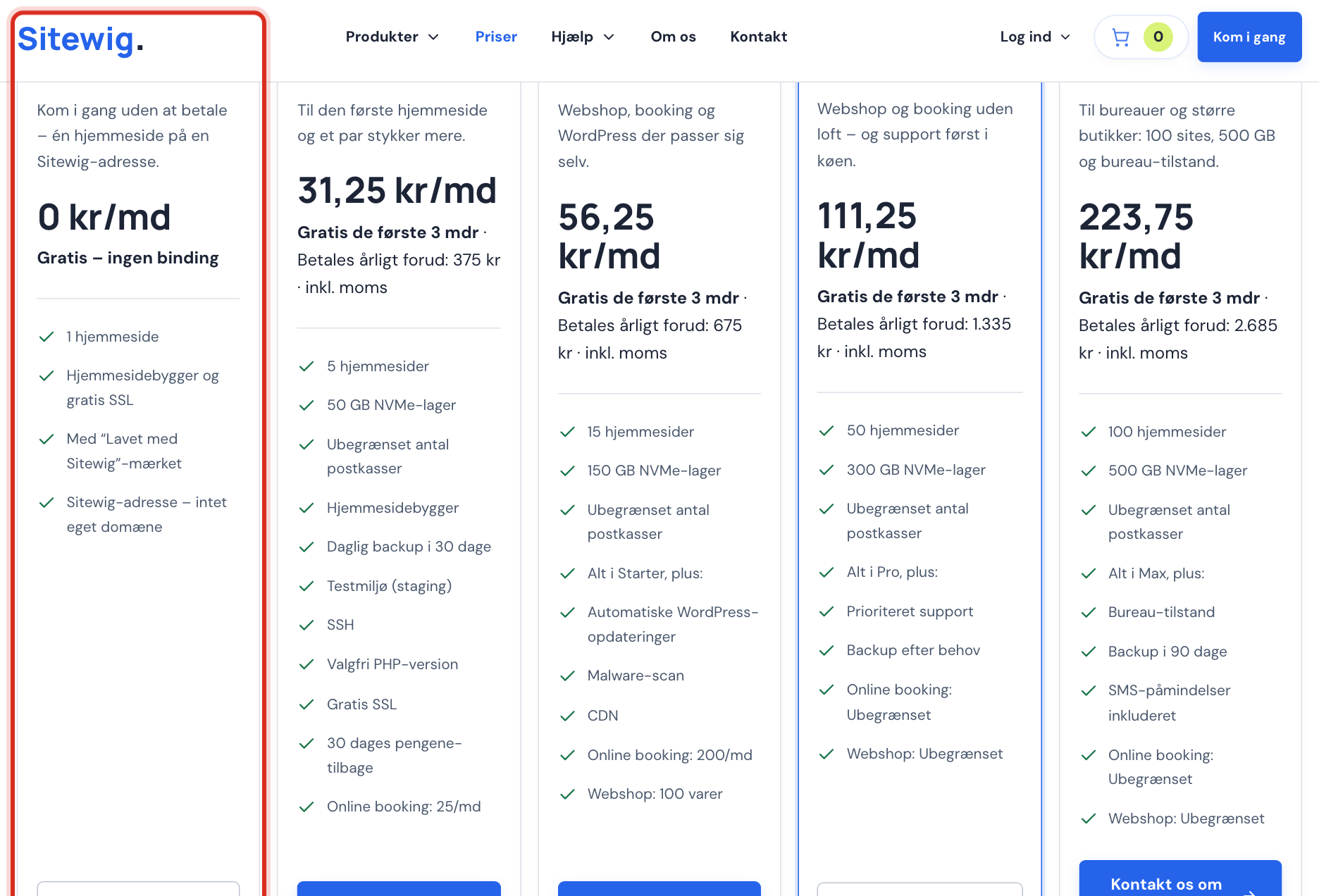1319x896 pixels.
Task: Click checkmark beside Bureau-tilstand
Action: coord(1089,612)
